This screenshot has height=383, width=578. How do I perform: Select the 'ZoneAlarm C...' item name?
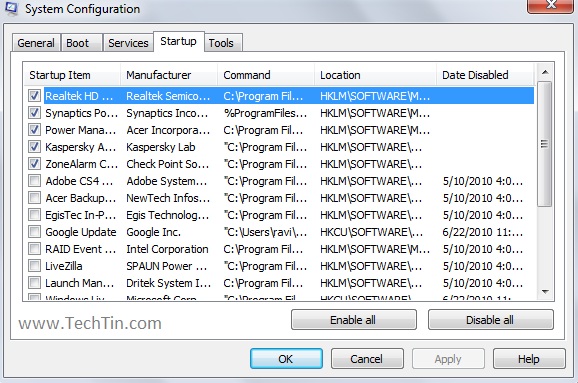pyautogui.click(x=81, y=164)
